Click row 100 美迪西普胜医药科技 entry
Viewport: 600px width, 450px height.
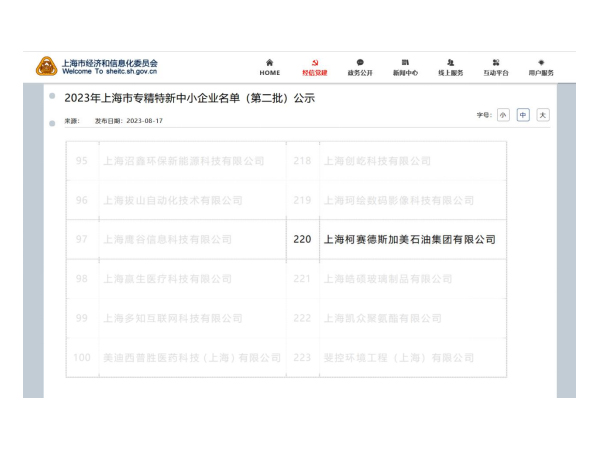[192, 357]
